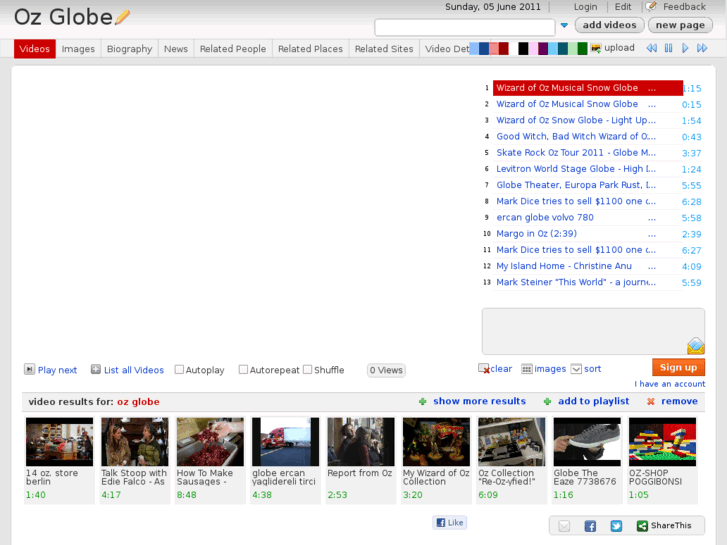Screen dimensions: 727x545
Task: Click the Login link
Action: [x=585, y=7]
